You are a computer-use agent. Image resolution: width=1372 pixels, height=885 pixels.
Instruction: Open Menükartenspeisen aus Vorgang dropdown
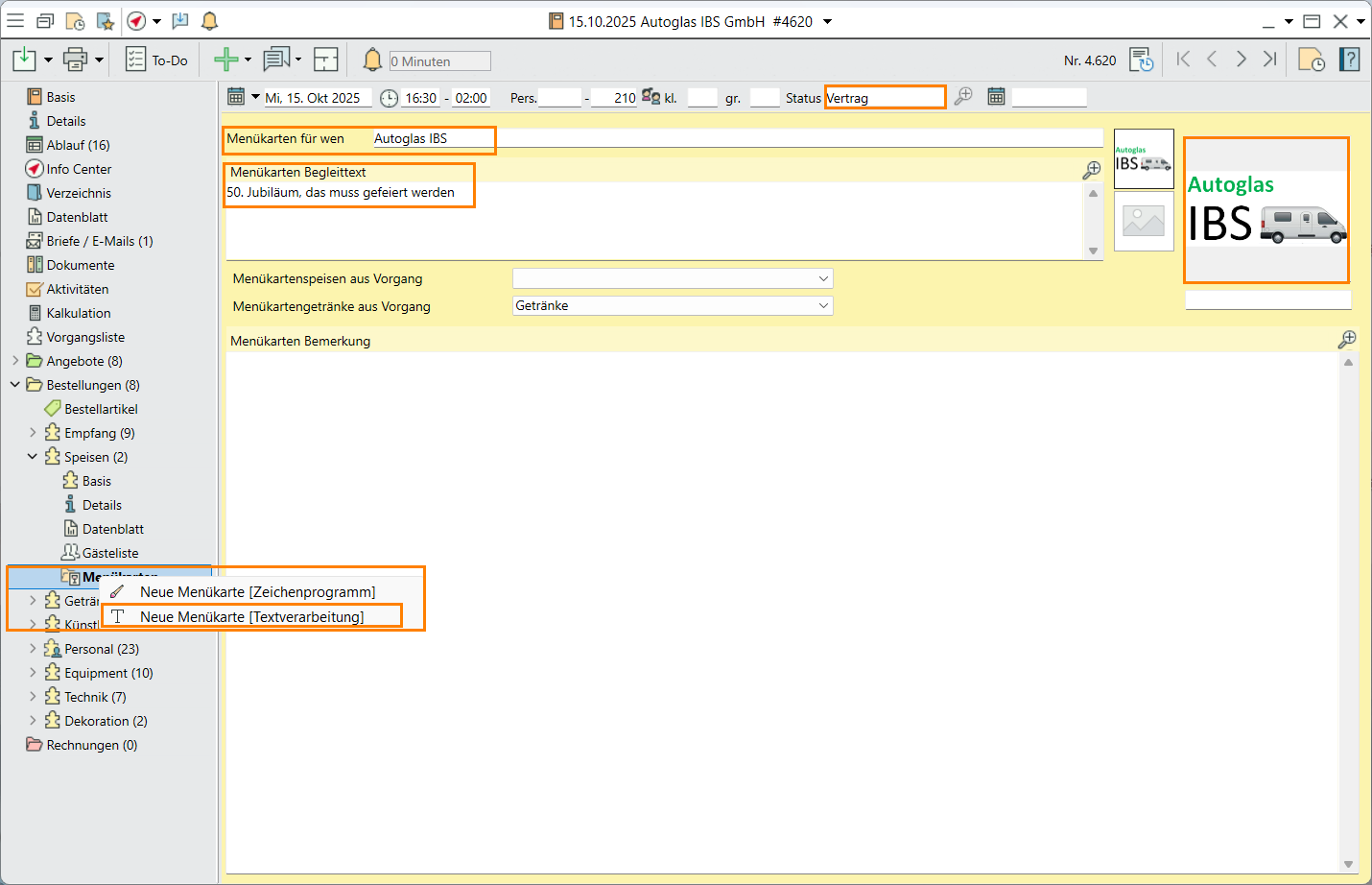822,278
